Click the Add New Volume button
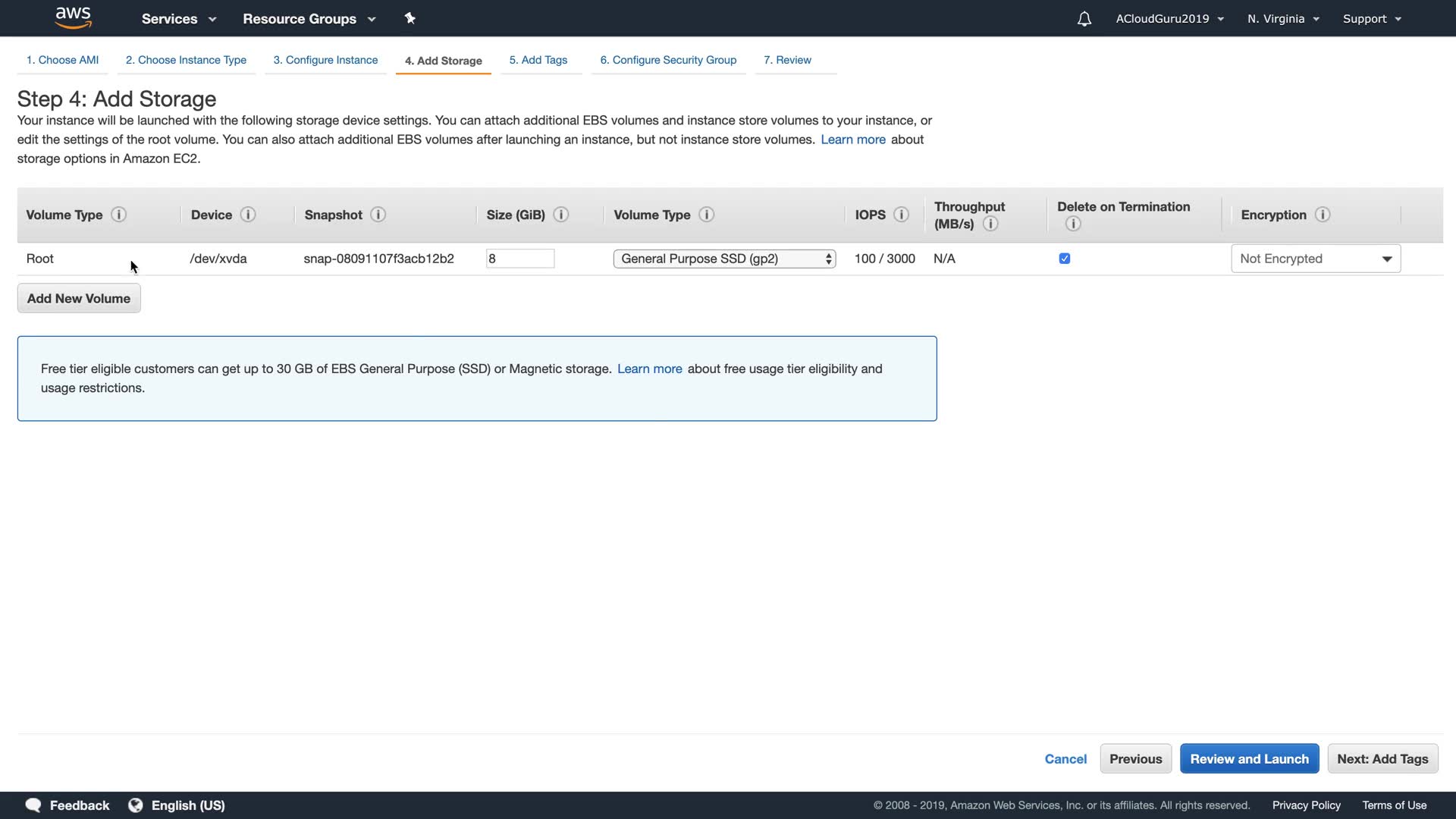The height and width of the screenshot is (819, 1456). point(79,298)
